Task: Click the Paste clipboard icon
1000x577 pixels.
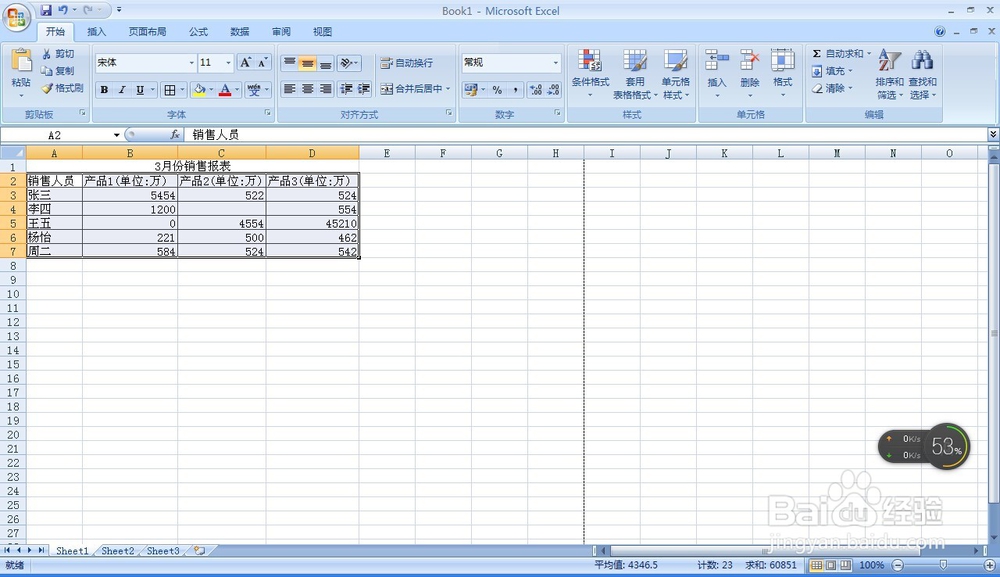Action: (21, 61)
